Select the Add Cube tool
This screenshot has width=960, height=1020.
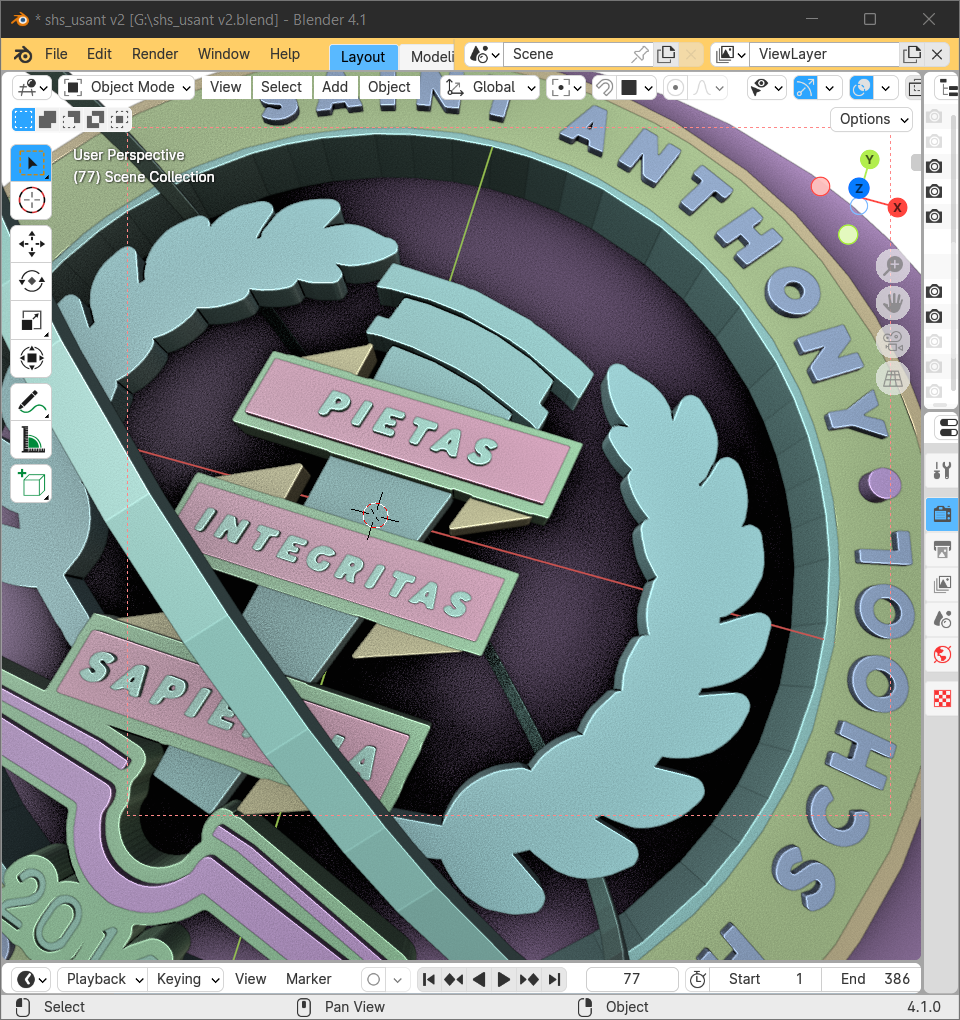coord(31,484)
